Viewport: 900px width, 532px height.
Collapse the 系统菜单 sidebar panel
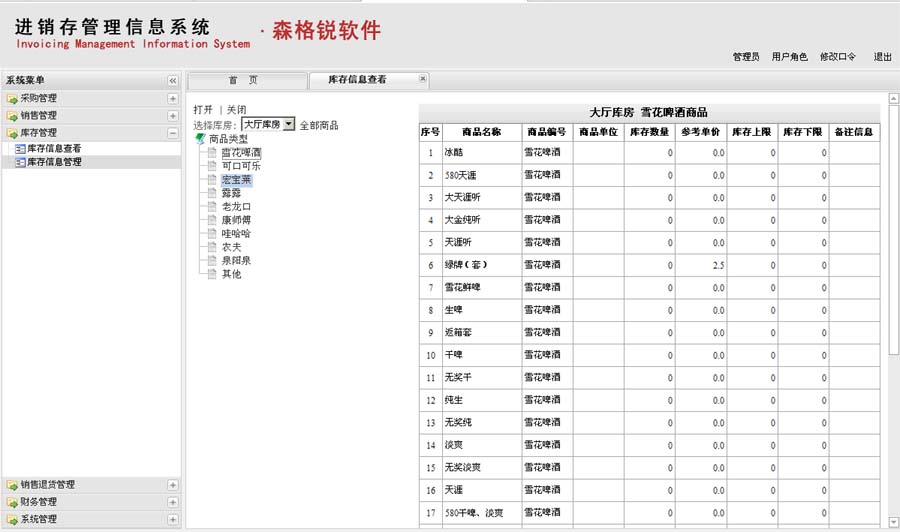(x=172, y=80)
